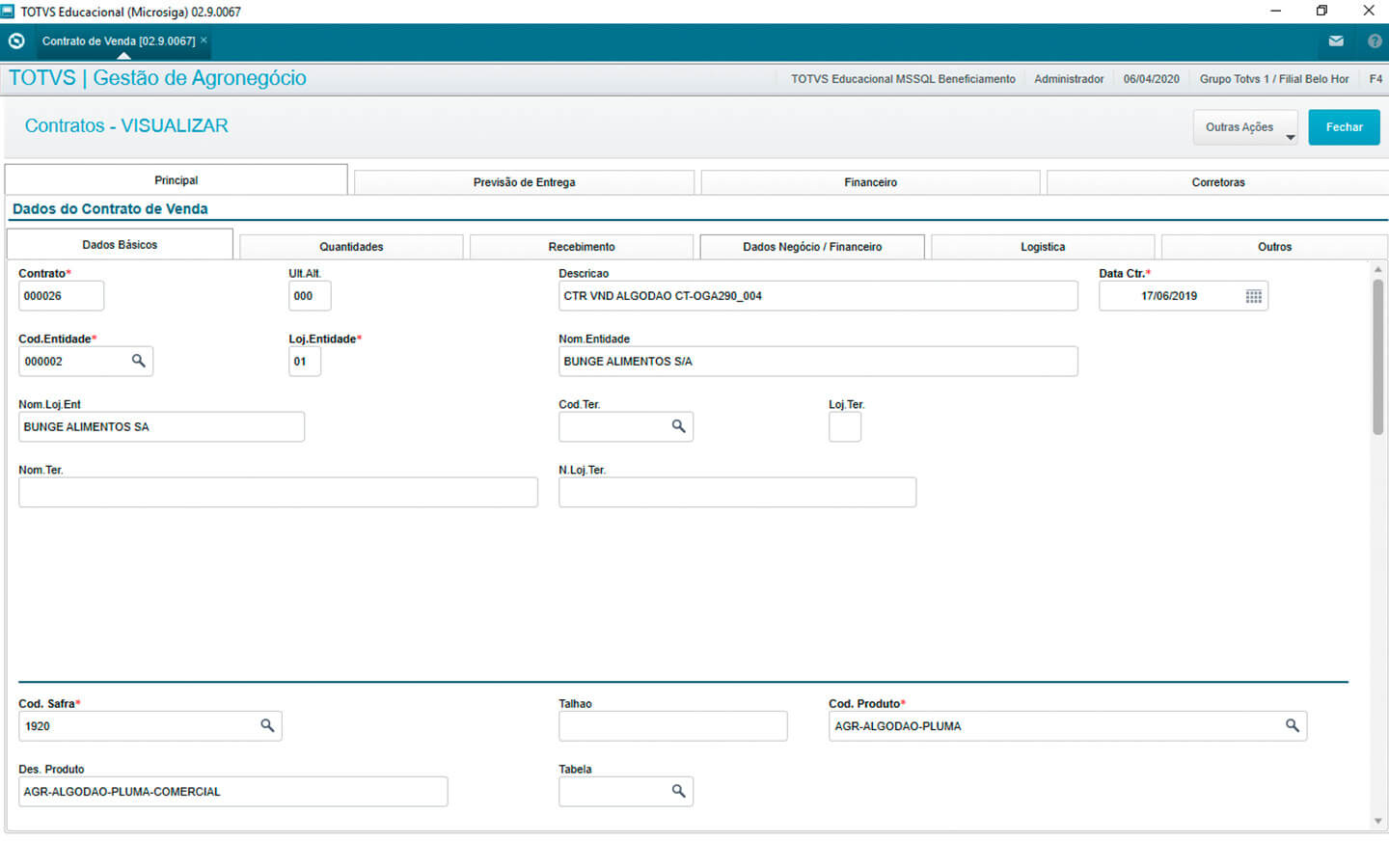This screenshot has width=1389, height=868.
Task: Click the TOTVS logo icon at top left
Action: coord(16,41)
